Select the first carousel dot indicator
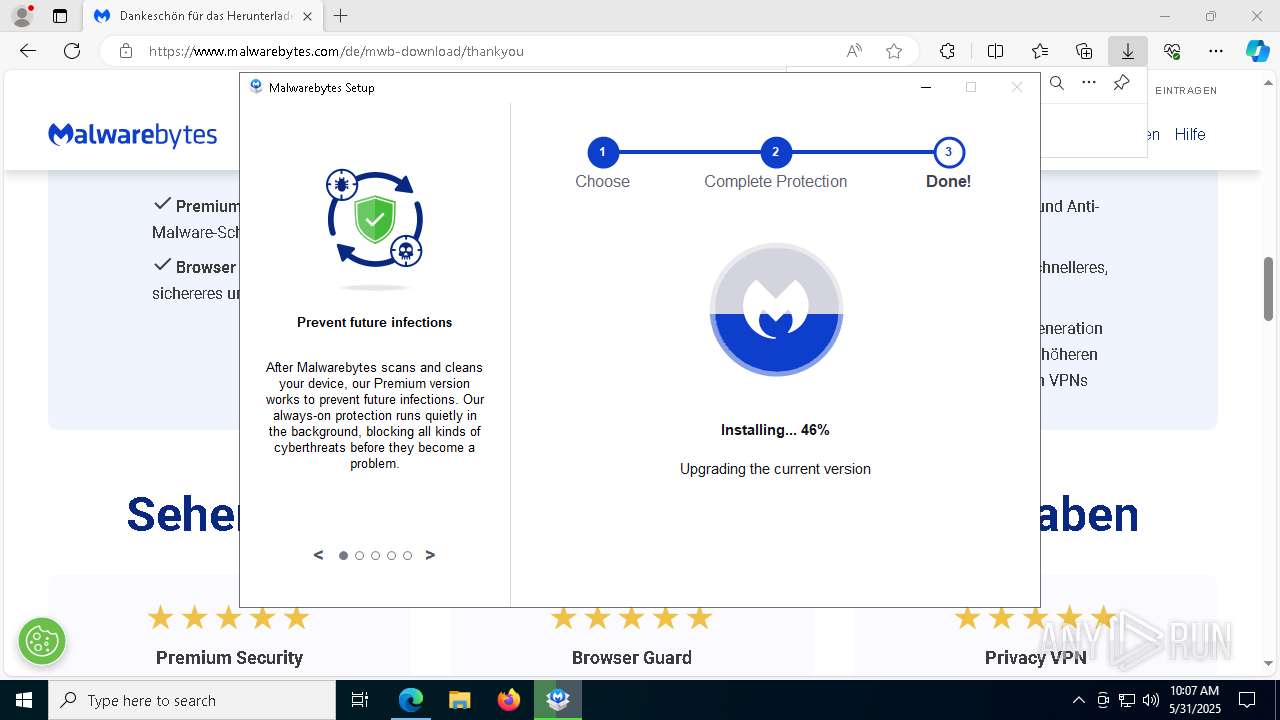 343,556
